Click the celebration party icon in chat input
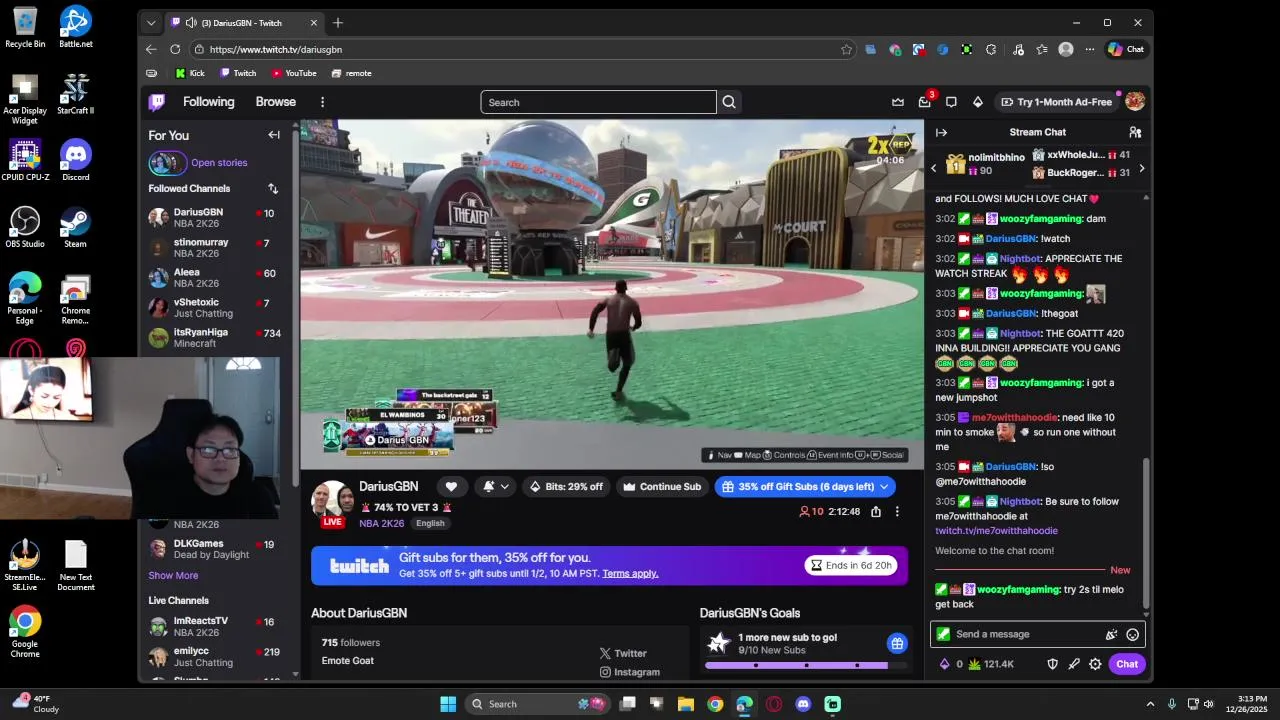This screenshot has width=1280, height=720. click(x=1111, y=634)
